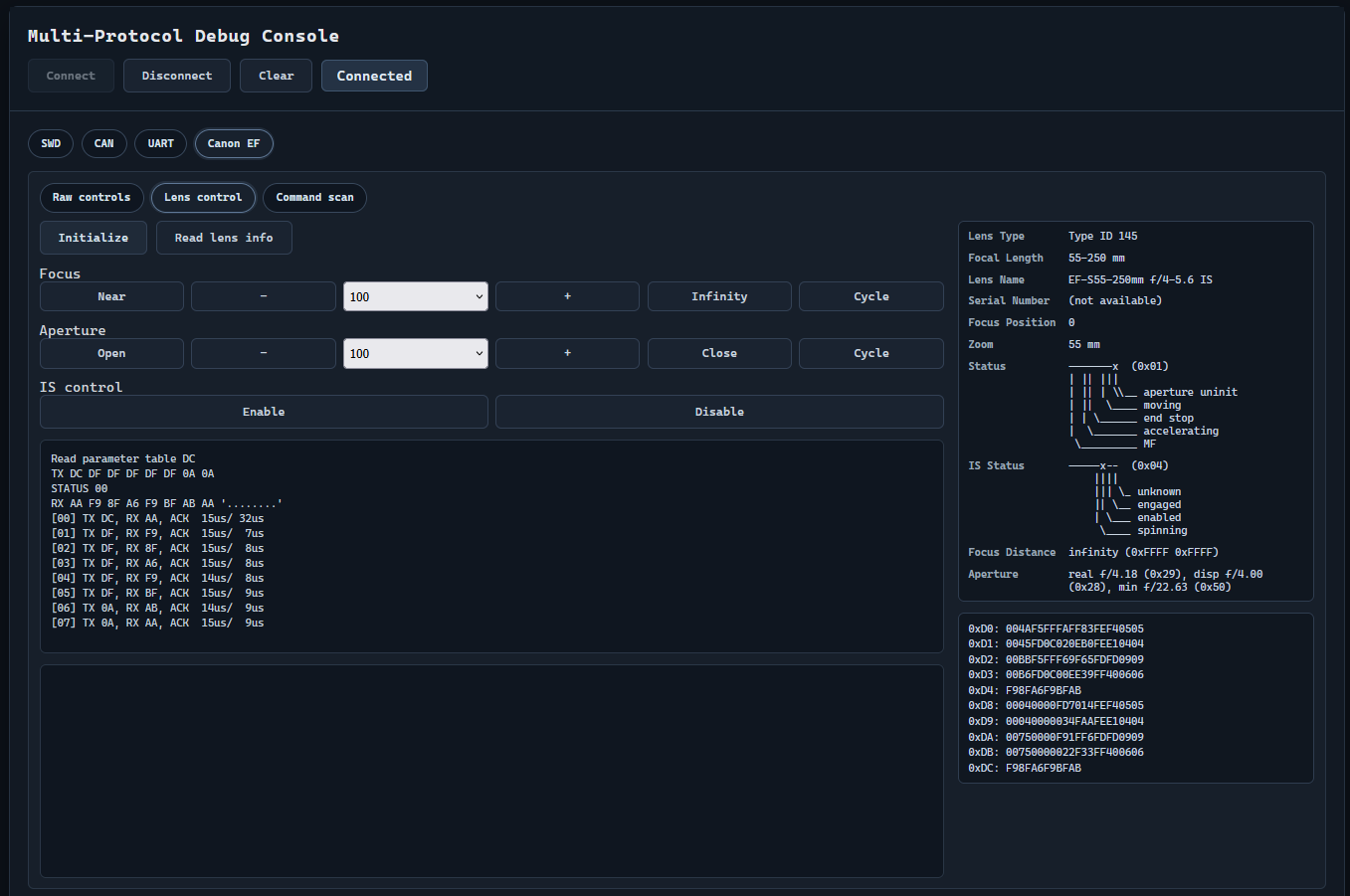The image size is (1350, 896).
Task: Click the Connected status button
Action: [x=374, y=76]
